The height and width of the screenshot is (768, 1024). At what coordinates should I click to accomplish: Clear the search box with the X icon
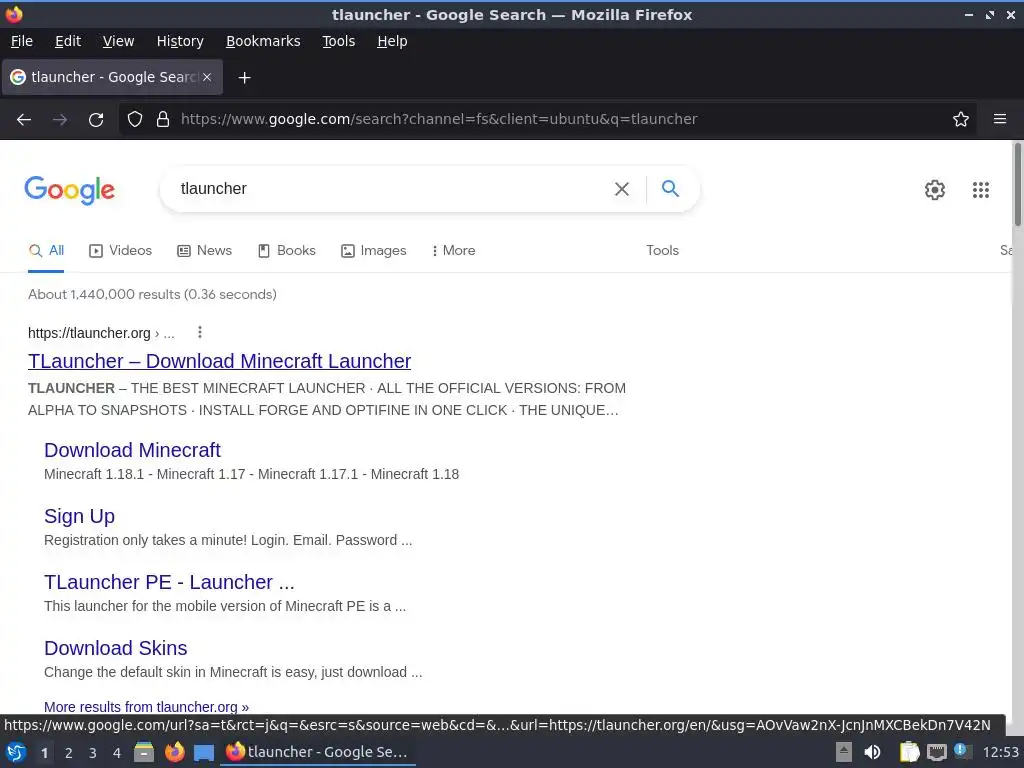(x=622, y=189)
